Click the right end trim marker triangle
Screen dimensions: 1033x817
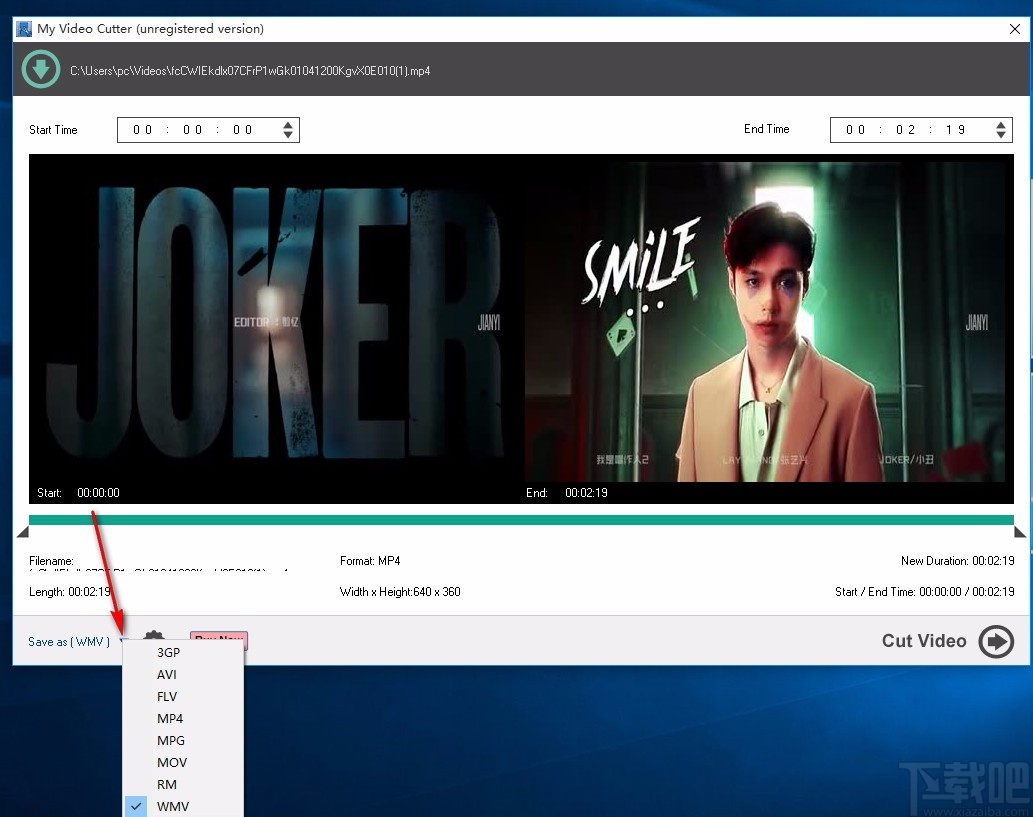1020,532
